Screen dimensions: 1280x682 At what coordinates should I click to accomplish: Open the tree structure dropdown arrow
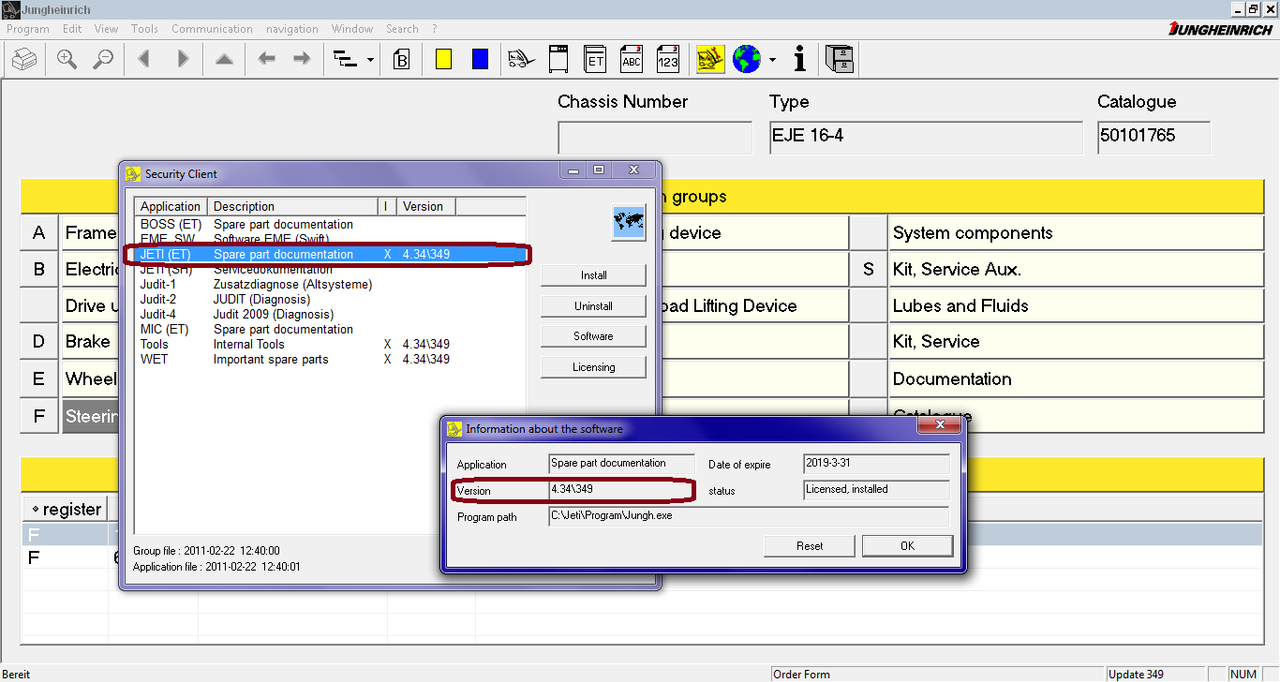tap(371, 60)
